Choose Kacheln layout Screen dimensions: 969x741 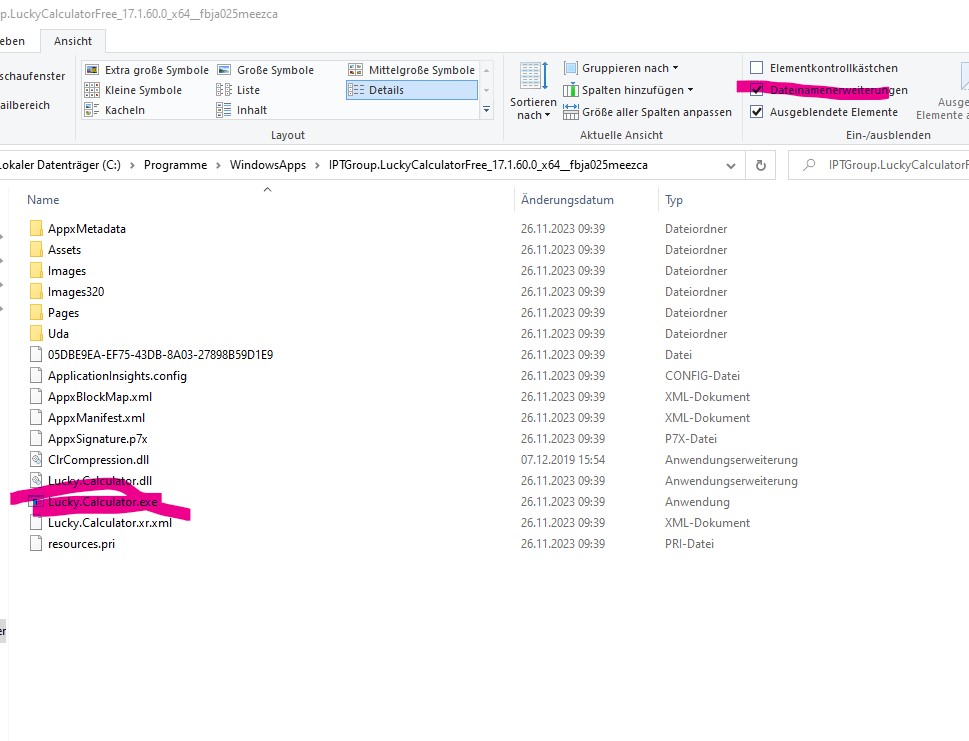[115, 110]
